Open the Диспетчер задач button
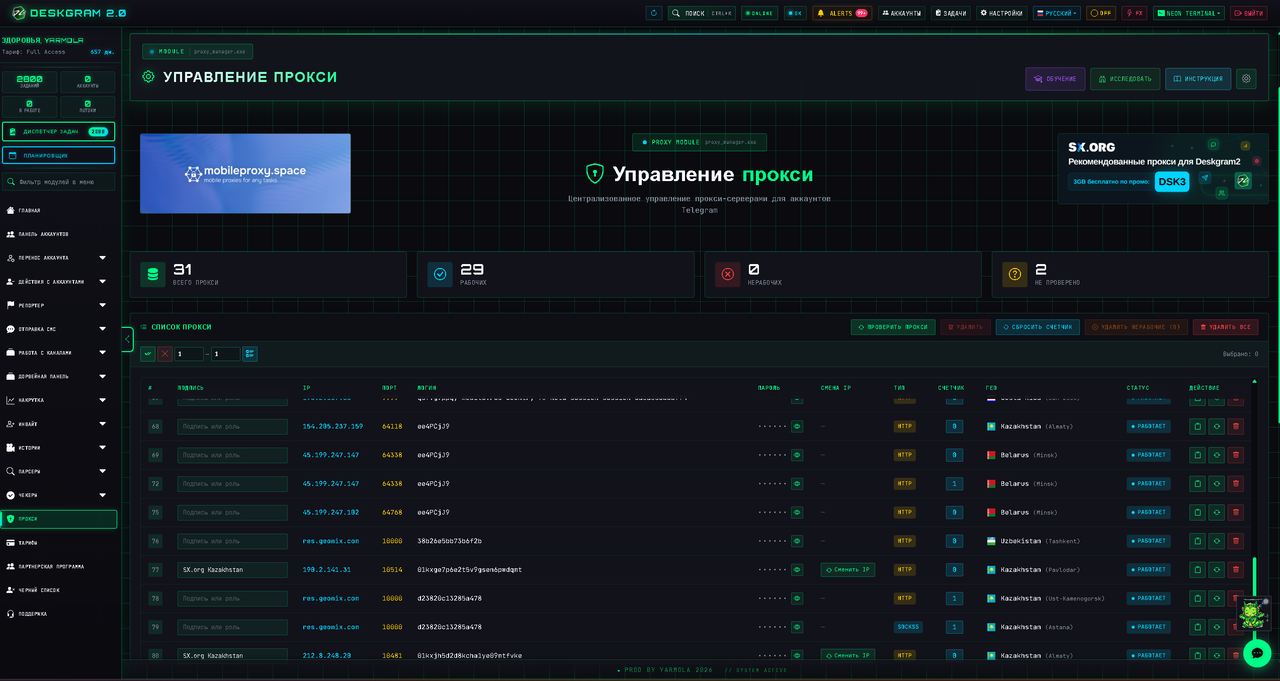Image resolution: width=1280 pixels, height=681 pixels. (x=59, y=131)
